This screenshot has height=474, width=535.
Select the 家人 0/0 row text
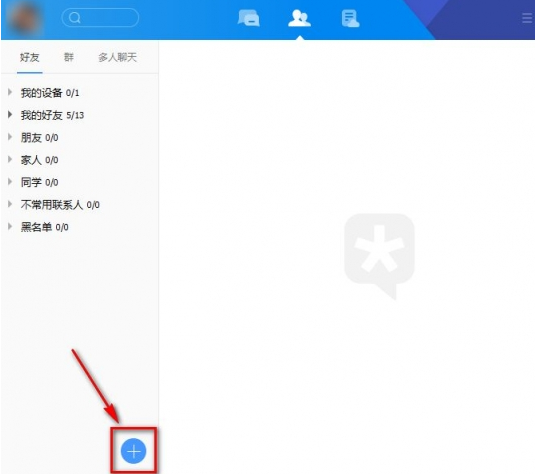coord(40,160)
